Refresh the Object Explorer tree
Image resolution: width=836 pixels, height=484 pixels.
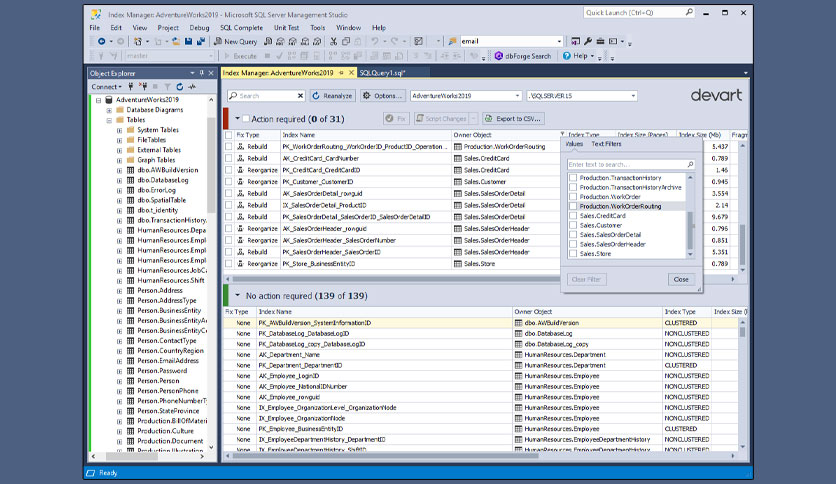(x=180, y=86)
